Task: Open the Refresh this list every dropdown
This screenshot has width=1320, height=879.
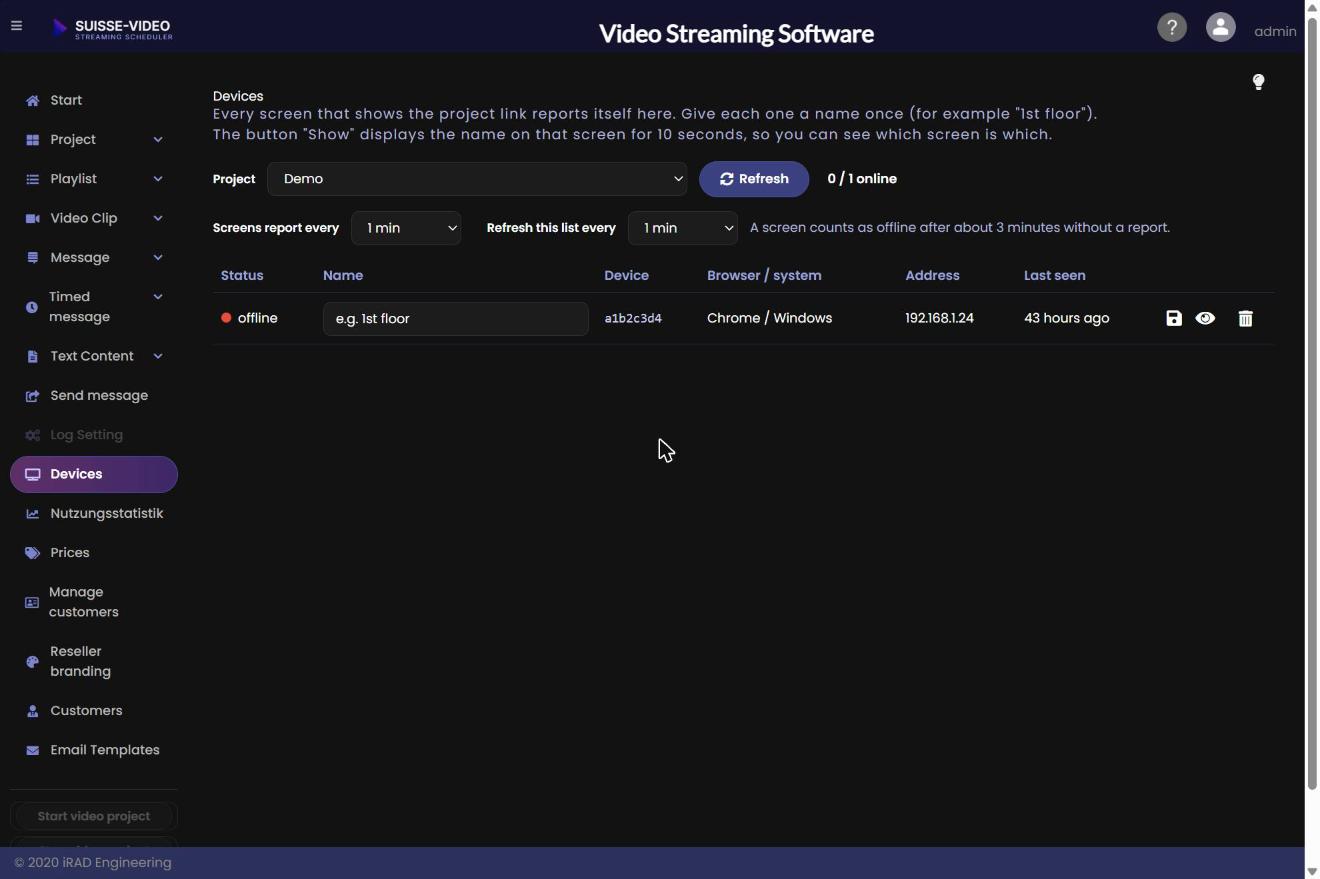Action: tap(683, 228)
